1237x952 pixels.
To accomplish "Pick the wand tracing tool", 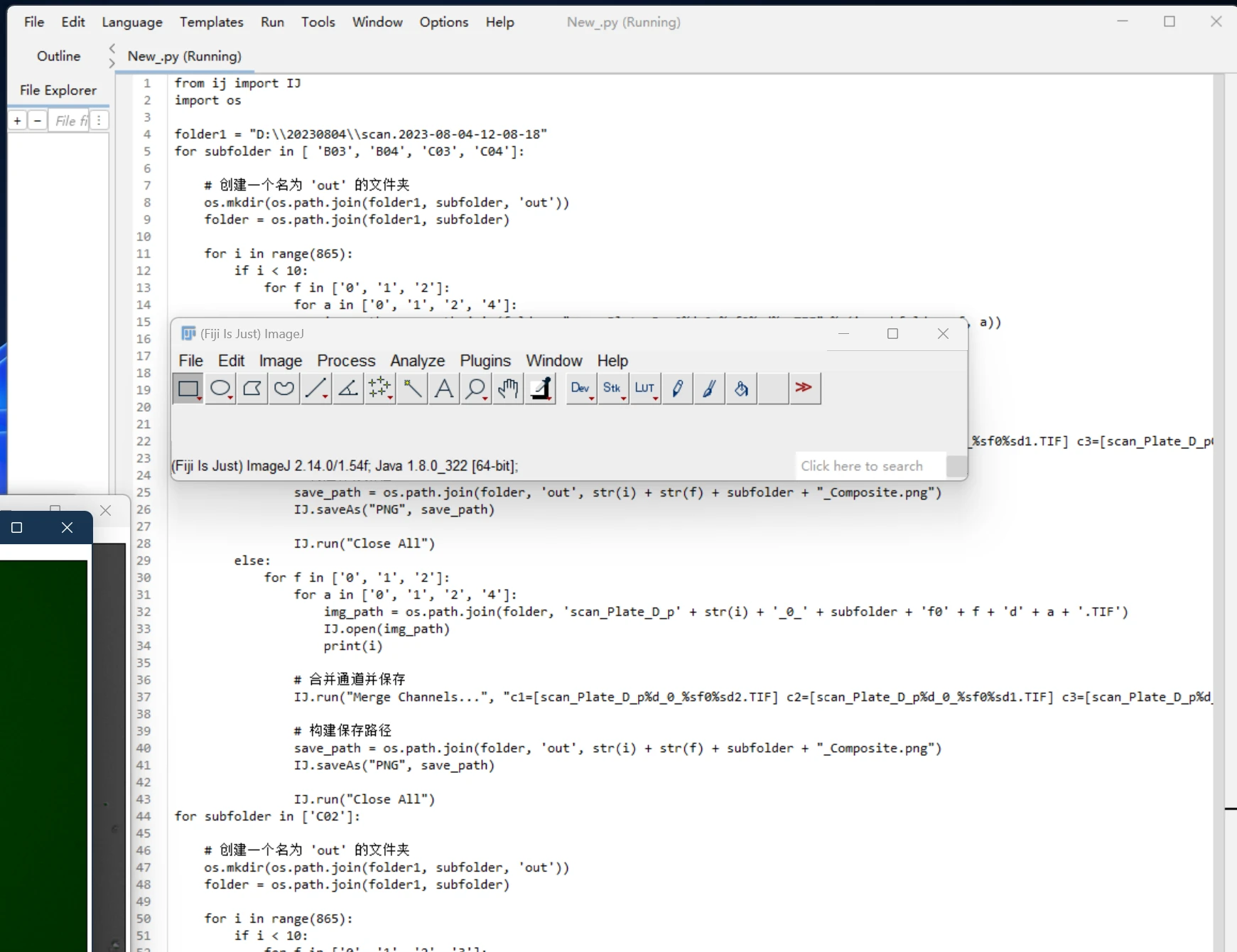I will [x=411, y=389].
